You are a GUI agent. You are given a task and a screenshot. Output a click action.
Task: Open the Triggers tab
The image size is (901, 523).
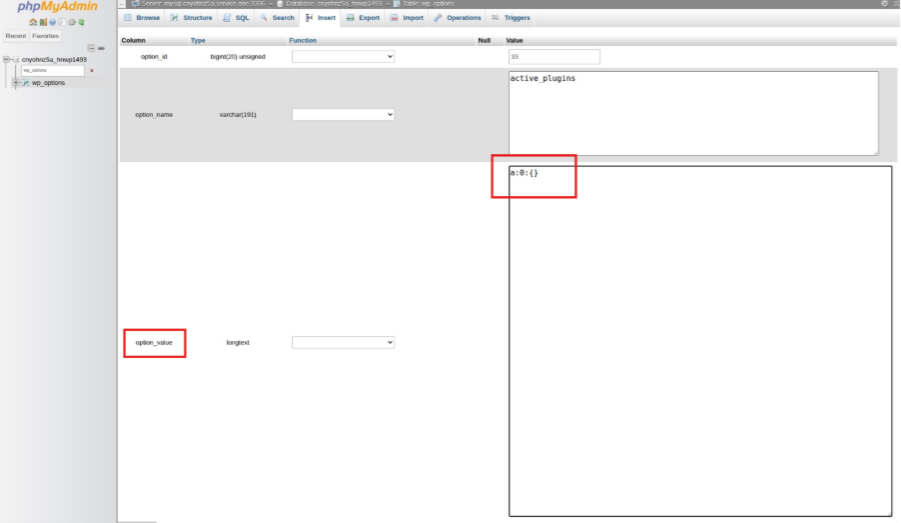coord(511,18)
